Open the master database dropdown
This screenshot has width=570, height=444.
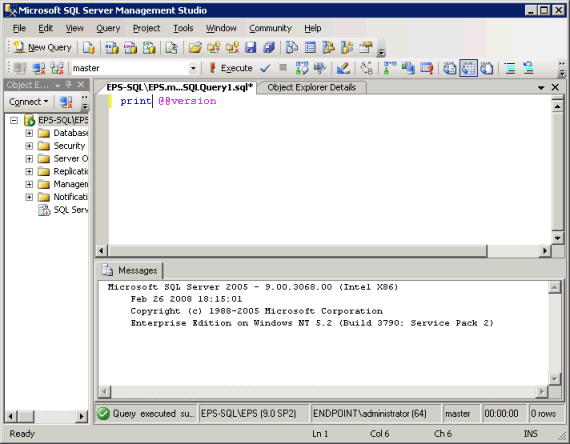pyautogui.click(x=193, y=68)
